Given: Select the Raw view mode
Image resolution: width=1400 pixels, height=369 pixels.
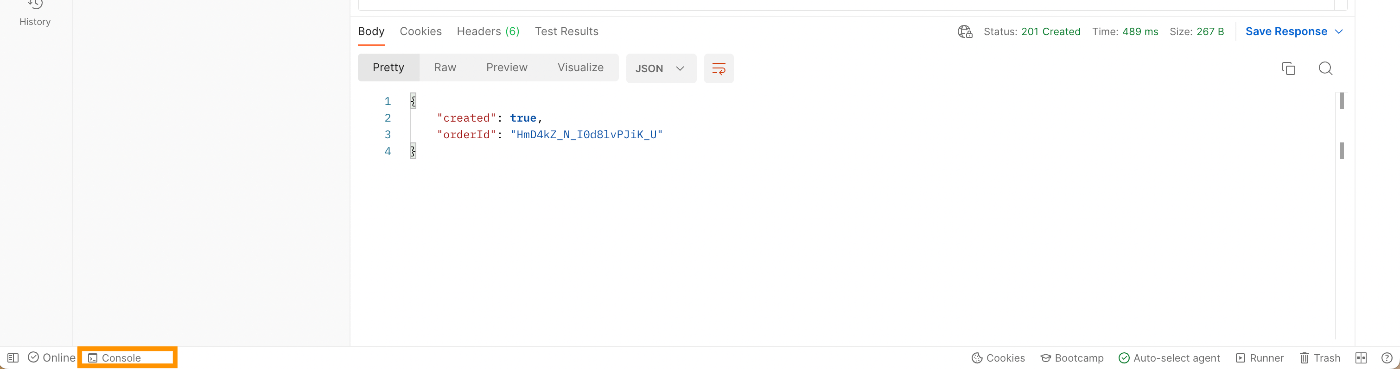Looking at the screenshot, I should coord(445,68).
